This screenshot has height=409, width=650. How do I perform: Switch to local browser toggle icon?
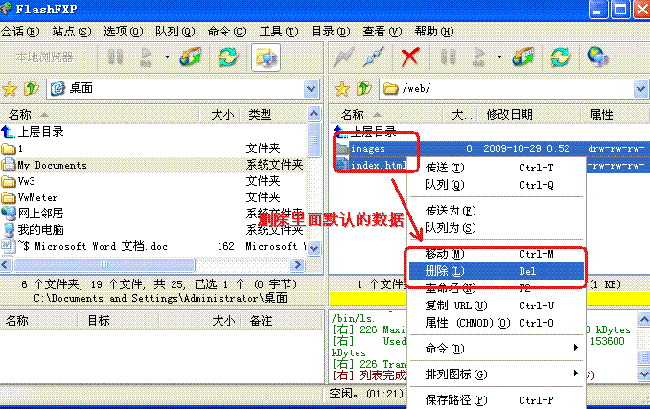pos(266,57)
